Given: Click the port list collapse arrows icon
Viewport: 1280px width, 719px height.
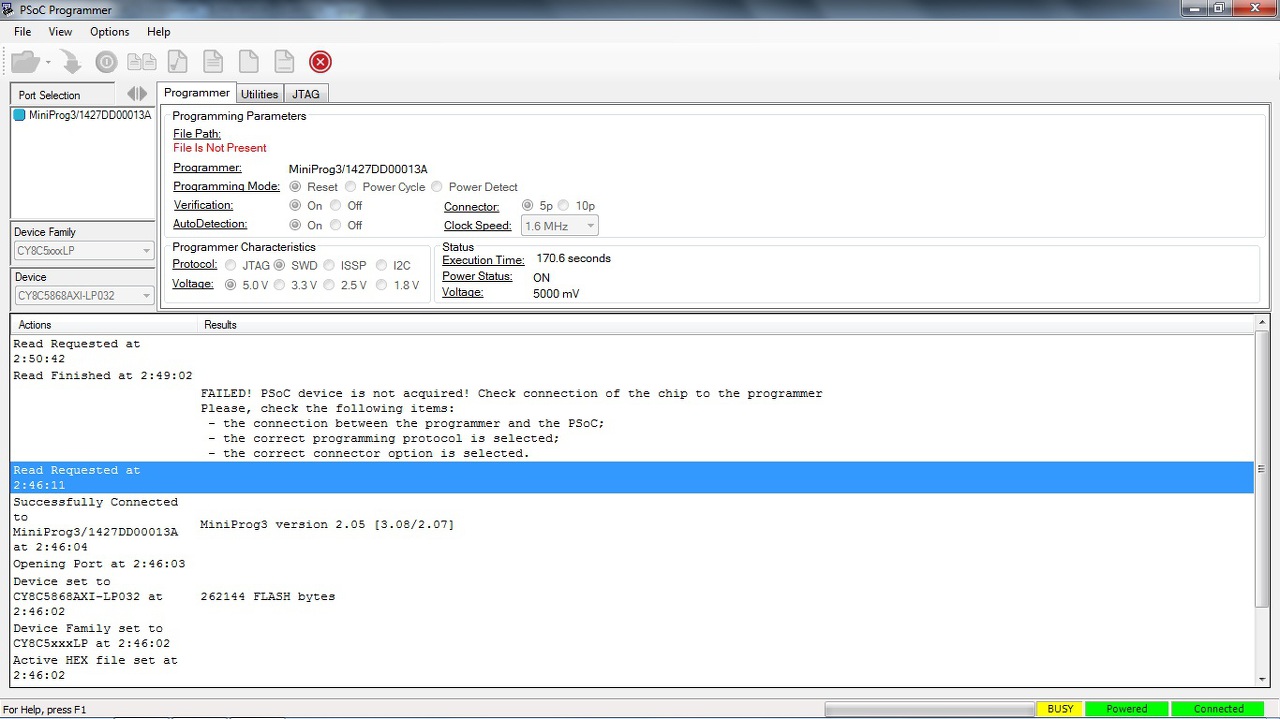Looking at the screenshot, I should (x=137, y=94).
